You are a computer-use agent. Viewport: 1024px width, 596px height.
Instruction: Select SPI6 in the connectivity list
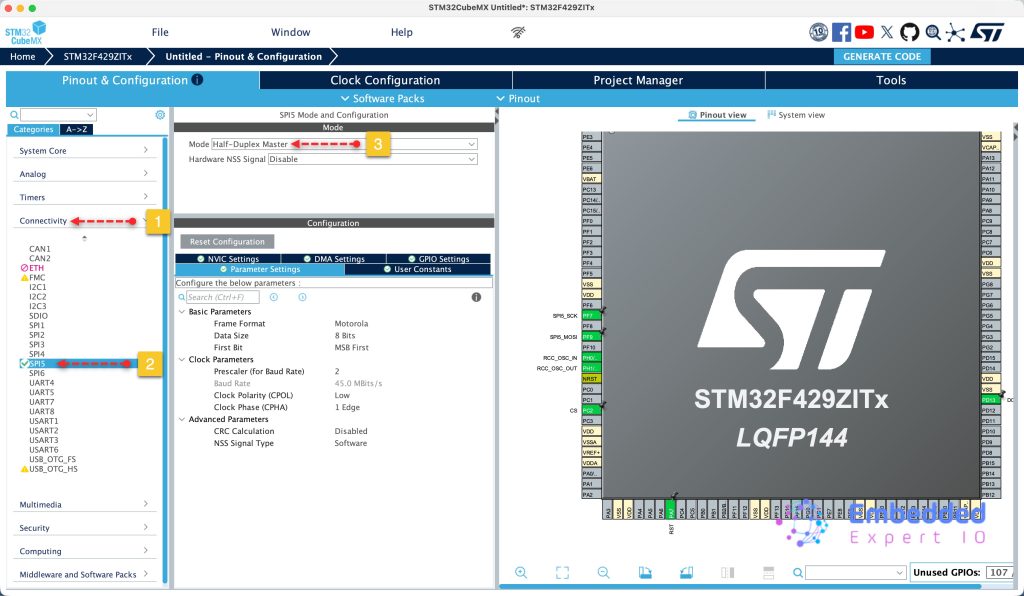coord(37,373)
